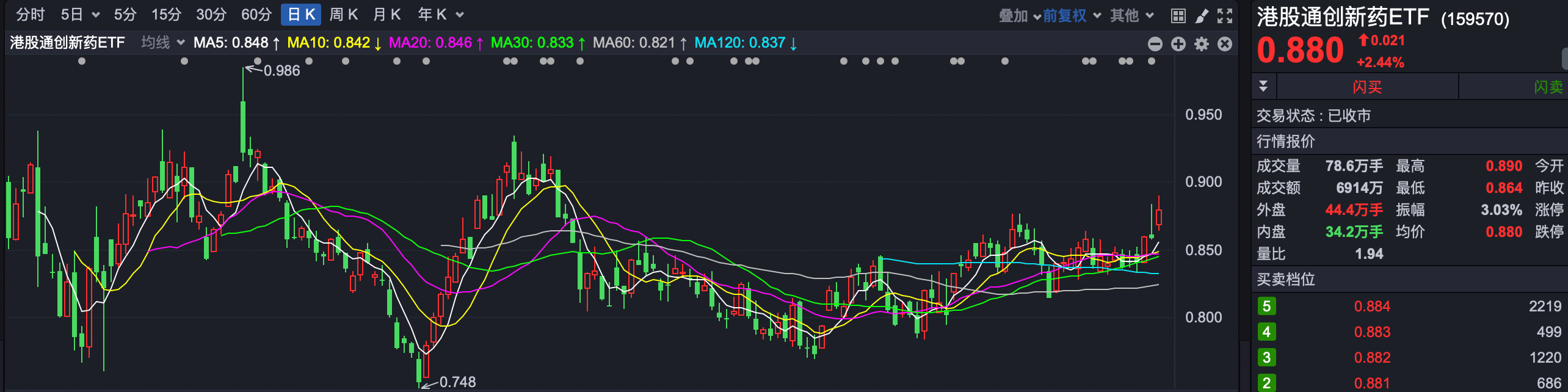Collapse panel with double-down arrow icon
Screen dimensions: 1568x392
tap(1263, 86)
